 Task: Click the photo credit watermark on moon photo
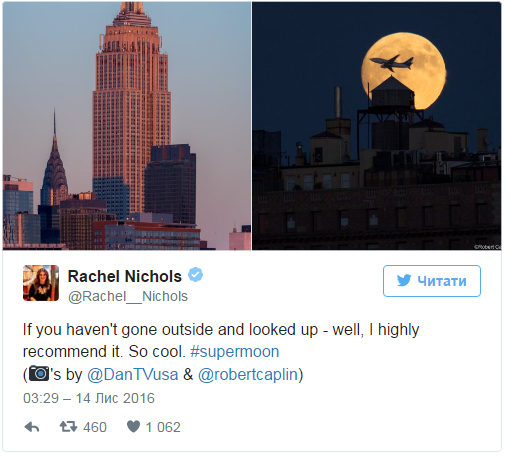point(487,247)
